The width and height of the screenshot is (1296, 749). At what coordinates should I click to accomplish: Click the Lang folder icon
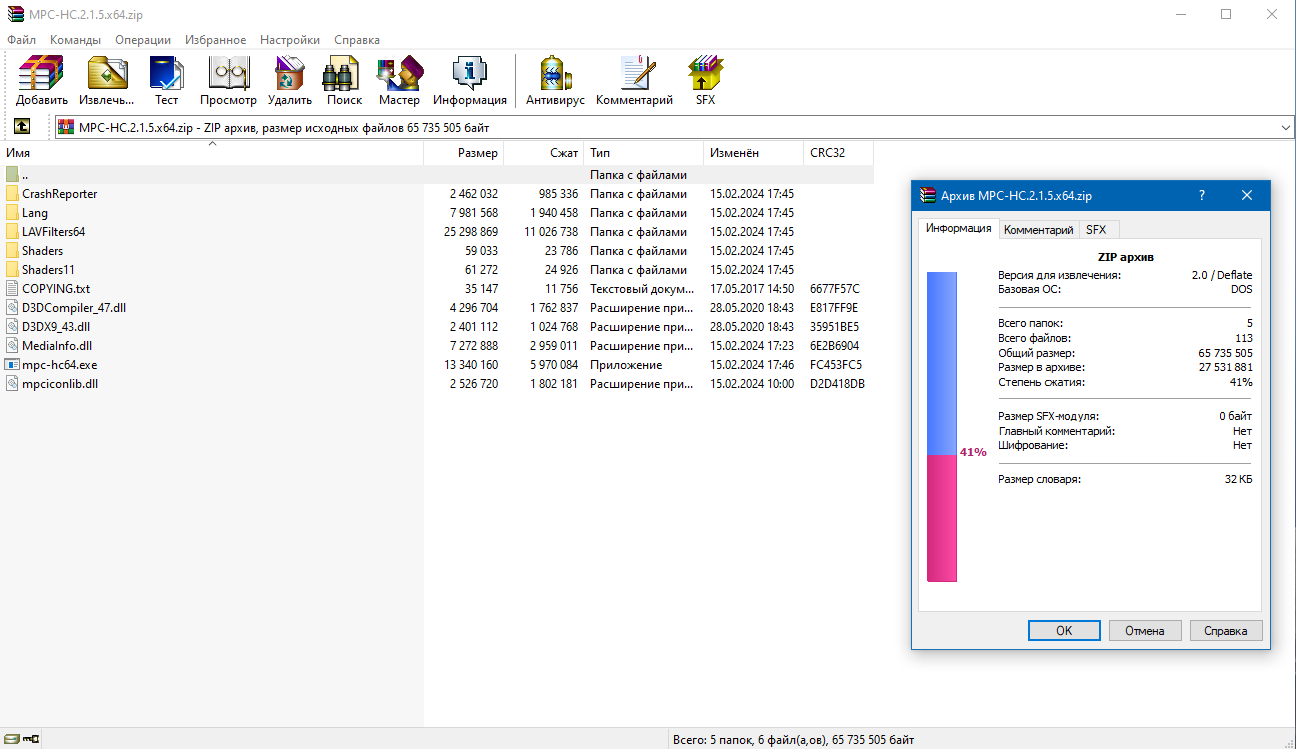tap(12, 213)
